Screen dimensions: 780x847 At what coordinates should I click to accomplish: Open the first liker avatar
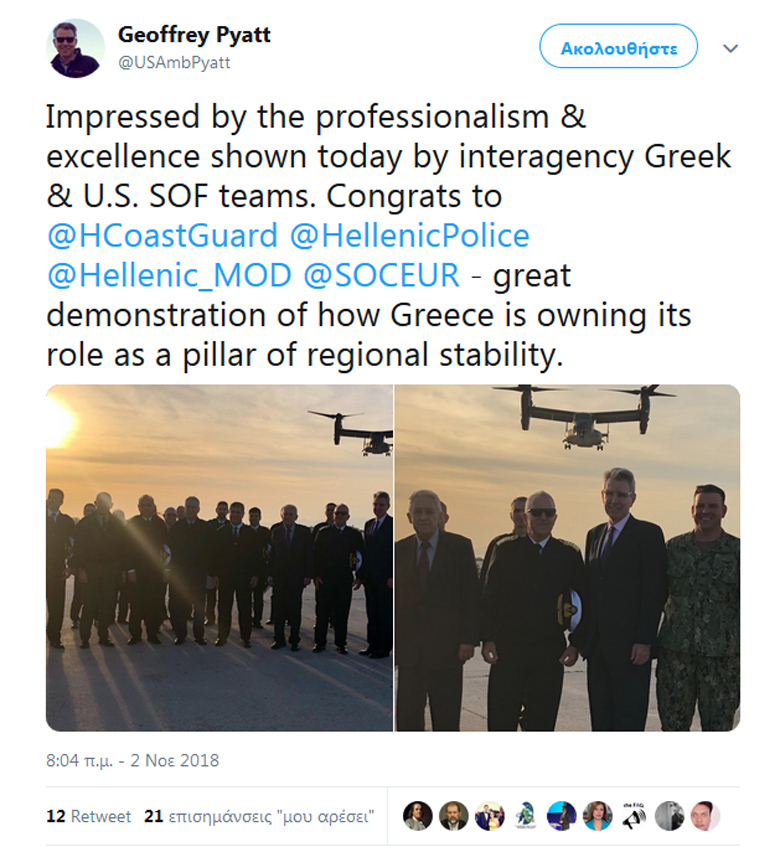[x=418, y=816]
